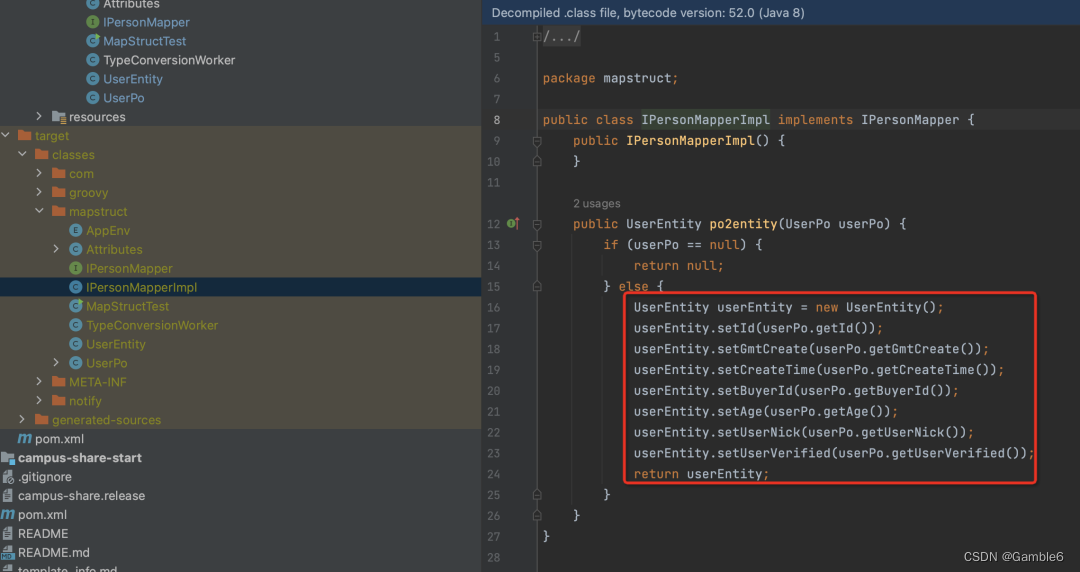This screenshot has height=572, width=1080.
Task: Click 'return userEntity;' on line 24
Action: coord(701,474)
